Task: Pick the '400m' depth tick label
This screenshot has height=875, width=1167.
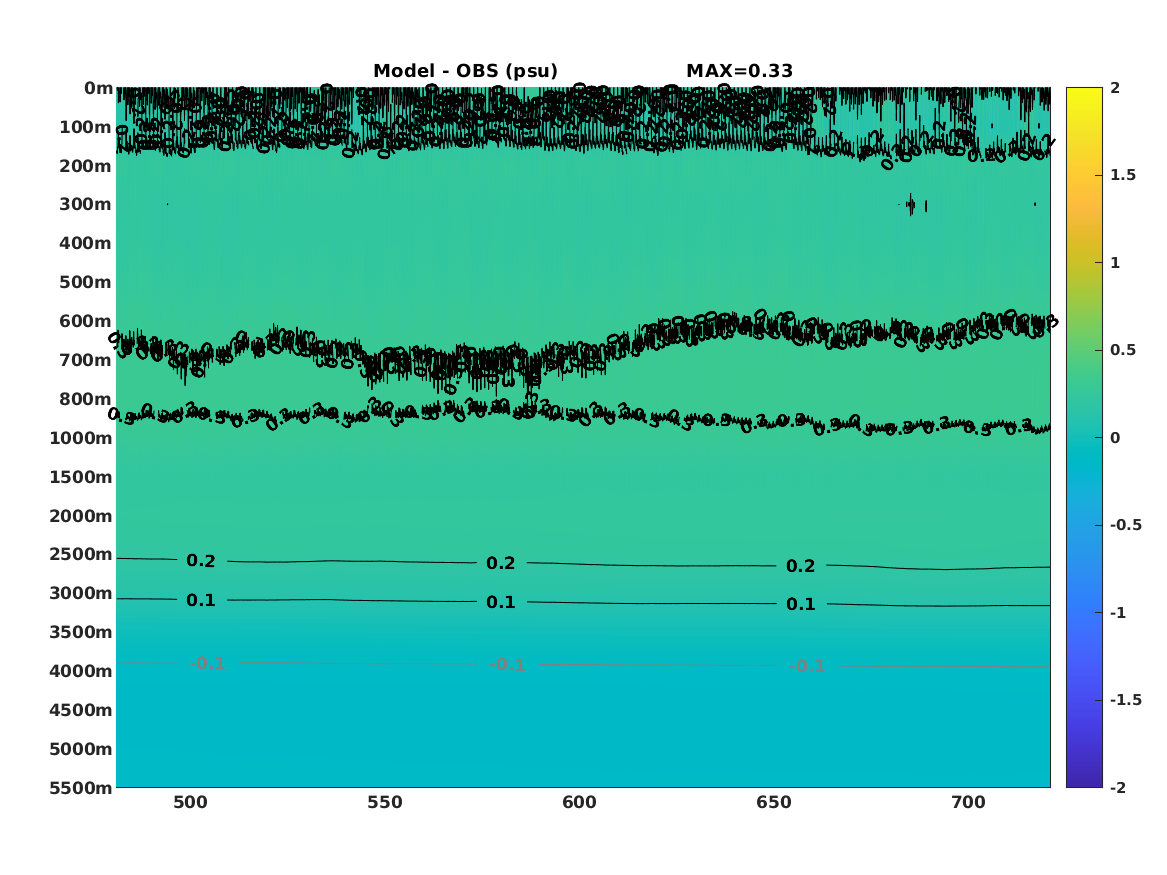Action: 86,243
